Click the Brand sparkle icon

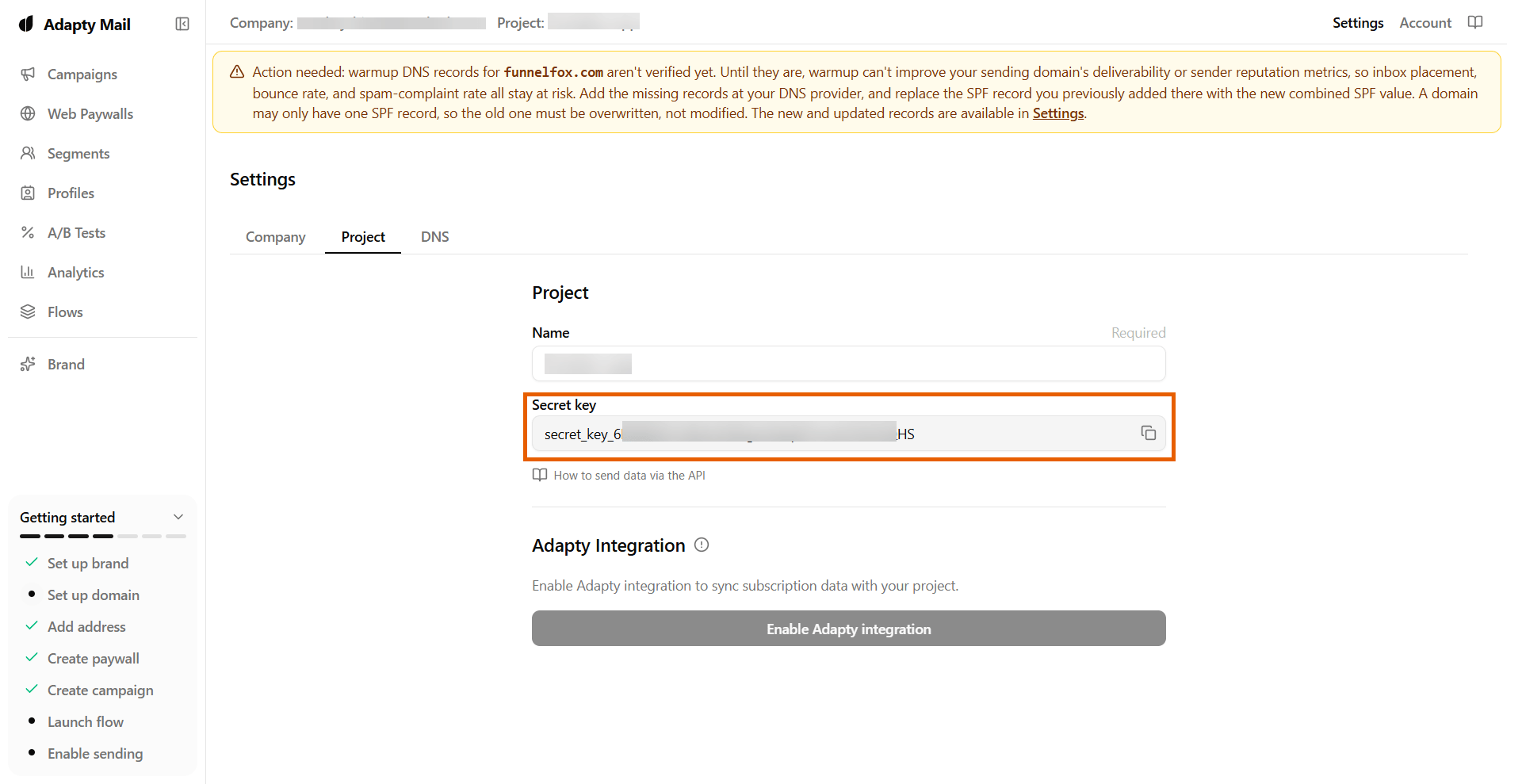point(28,364)
